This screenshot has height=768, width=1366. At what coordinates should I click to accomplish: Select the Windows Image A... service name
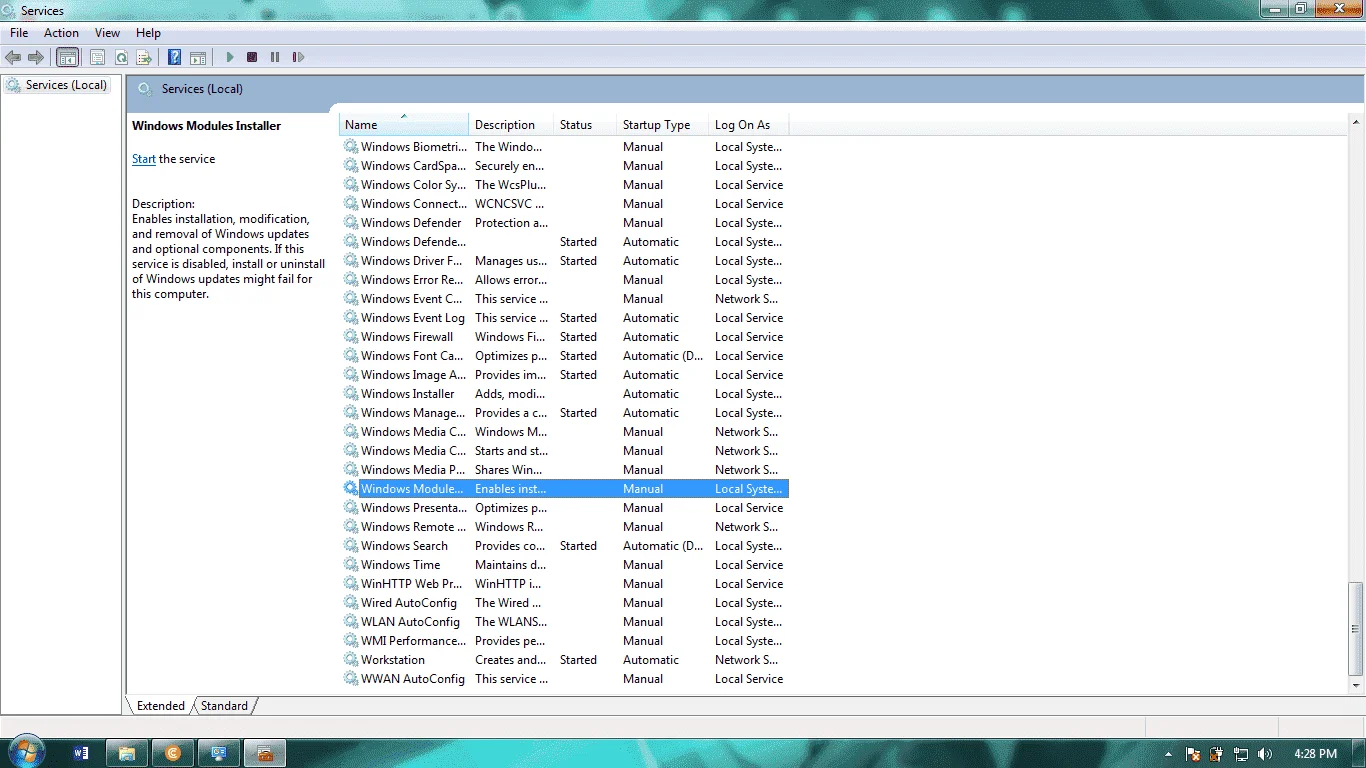(x=413, y=375)
